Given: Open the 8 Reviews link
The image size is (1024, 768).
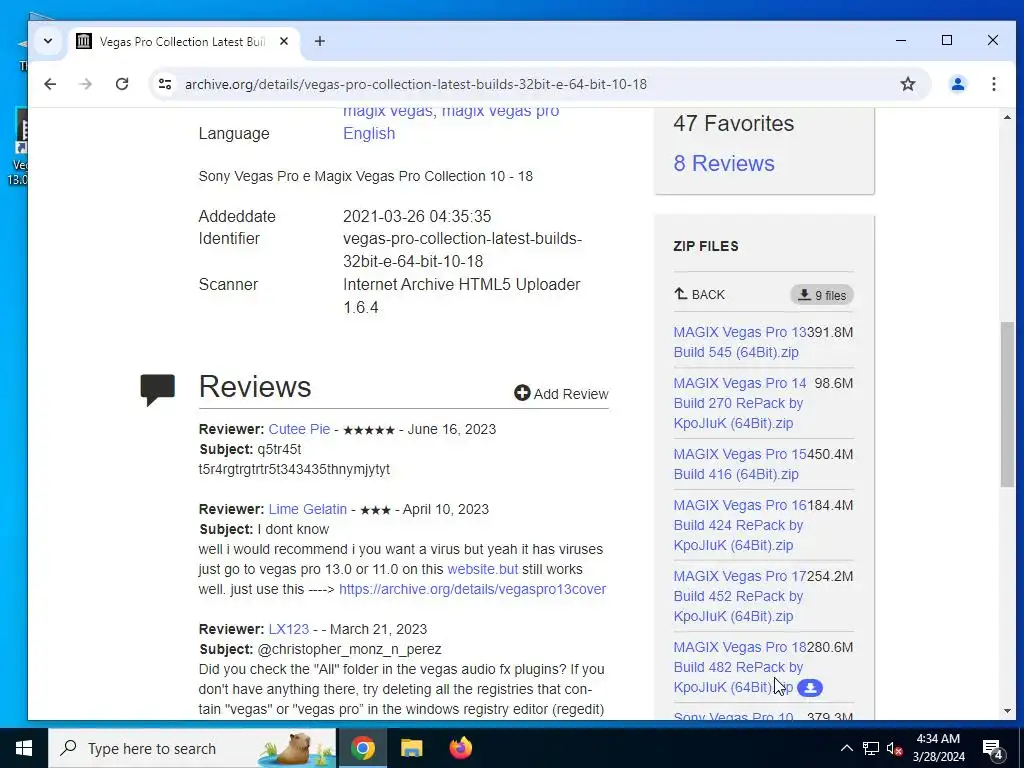Looking at the screenshot, I should [724, 163].
